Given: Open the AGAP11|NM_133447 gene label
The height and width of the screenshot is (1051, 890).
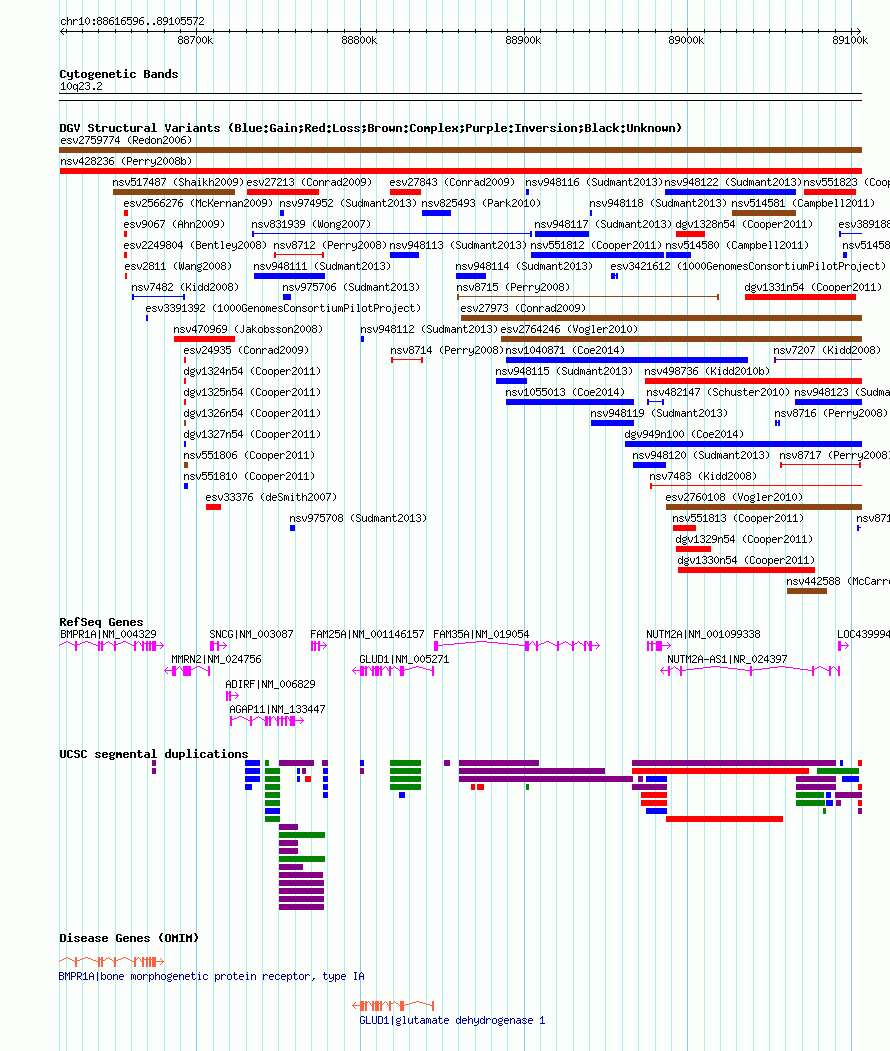Looking at the screenshot, I should [277, 709].
